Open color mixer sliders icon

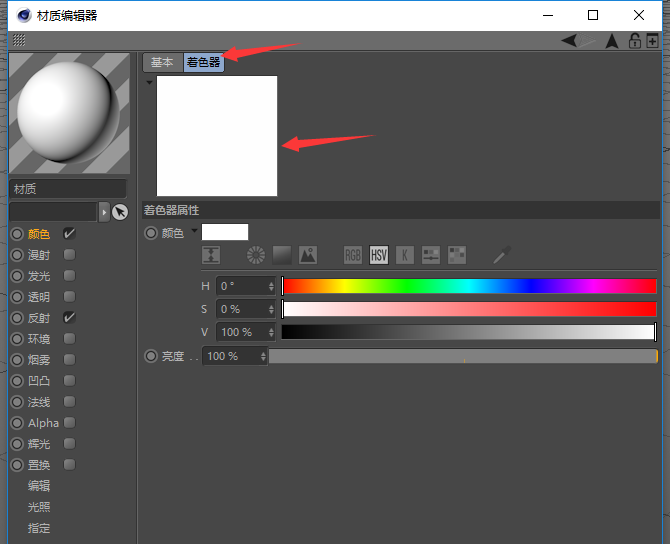pos(431,255)
